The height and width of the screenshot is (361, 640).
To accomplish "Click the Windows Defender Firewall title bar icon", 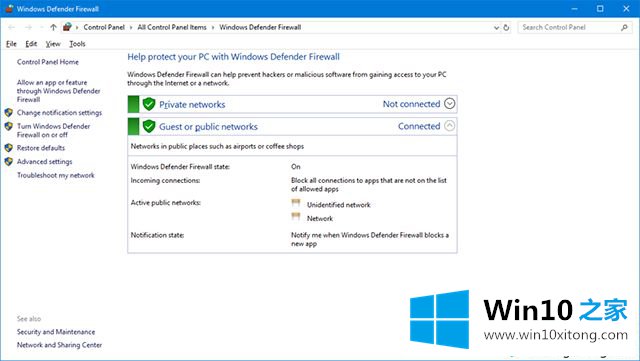I will (x=9, y=9).
